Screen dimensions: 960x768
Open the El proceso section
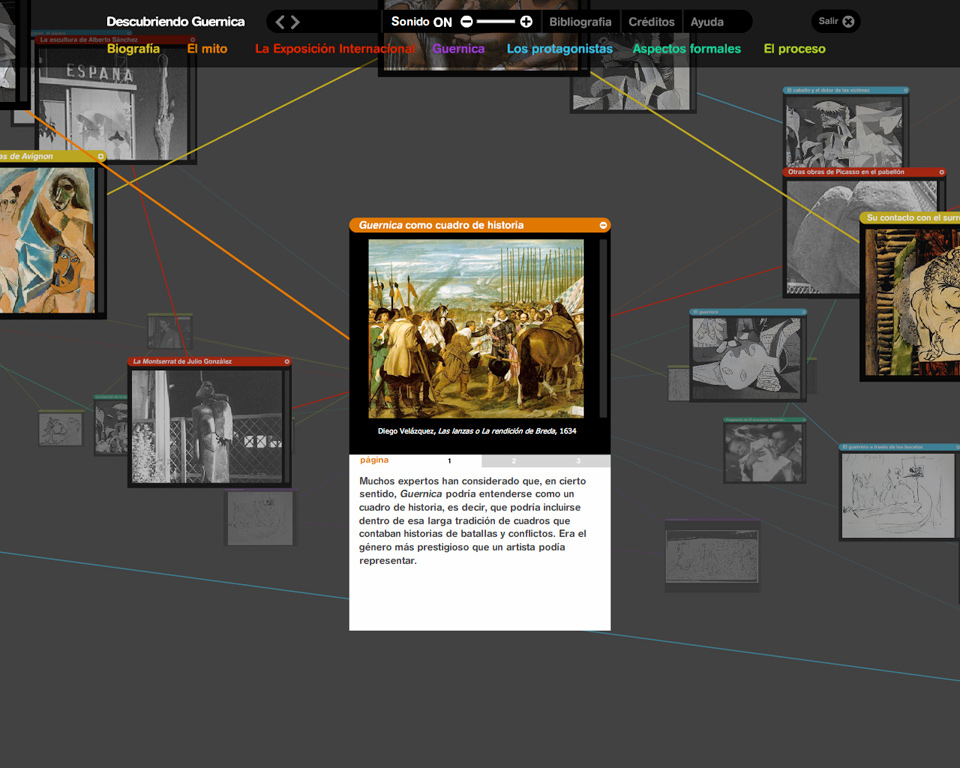(795, 48)
